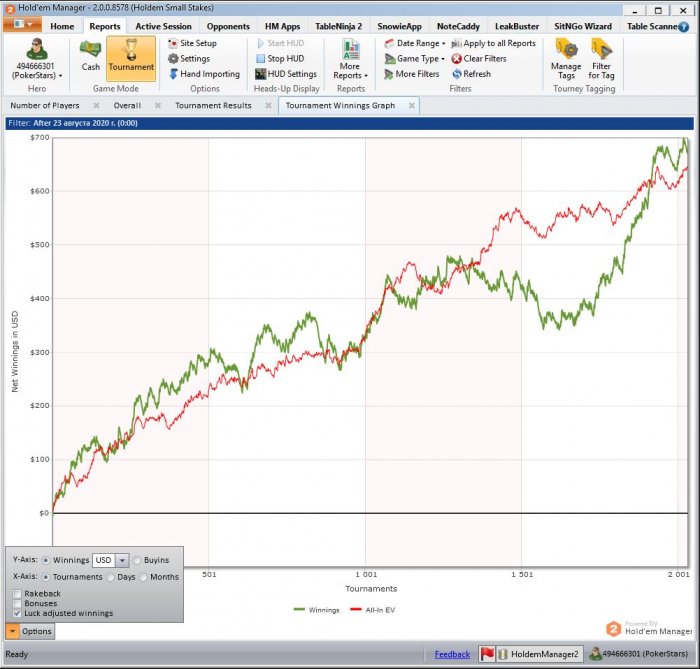
Task: Open the NoteCaddy tab
Action: click(458, 26)
